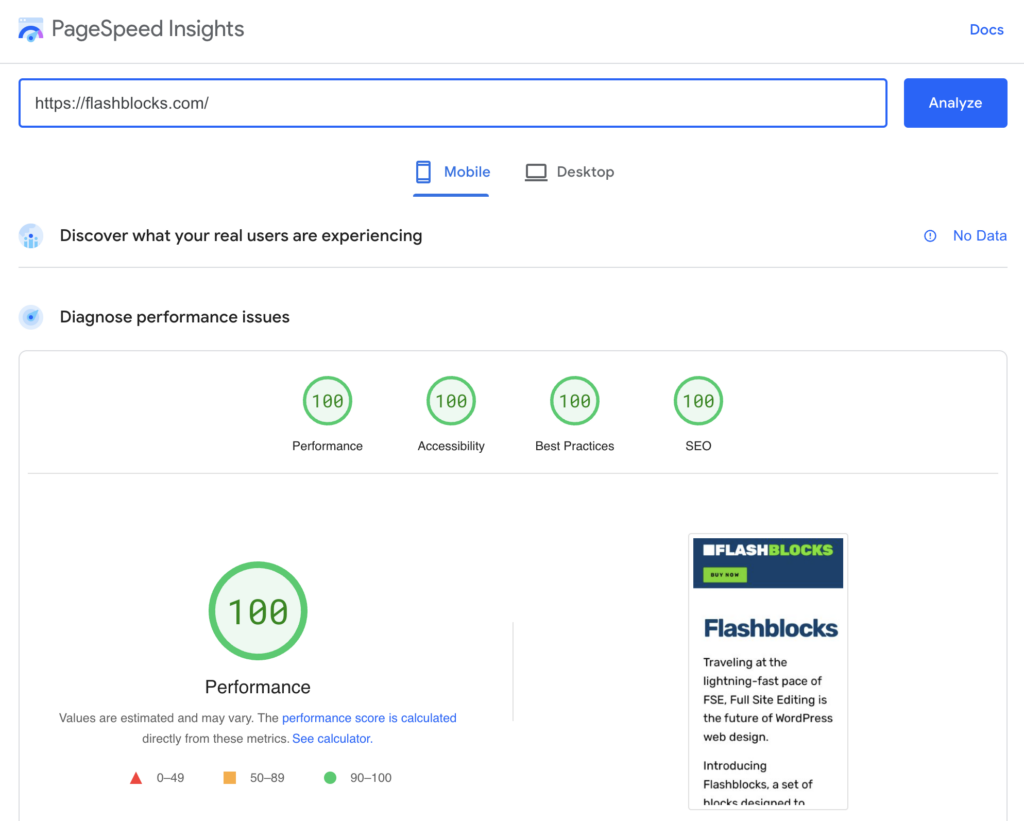This screenshot has height=821, width=1024.
Task: Click the Flashblocks site screenshot thumbnail
Action: point(768,672)
